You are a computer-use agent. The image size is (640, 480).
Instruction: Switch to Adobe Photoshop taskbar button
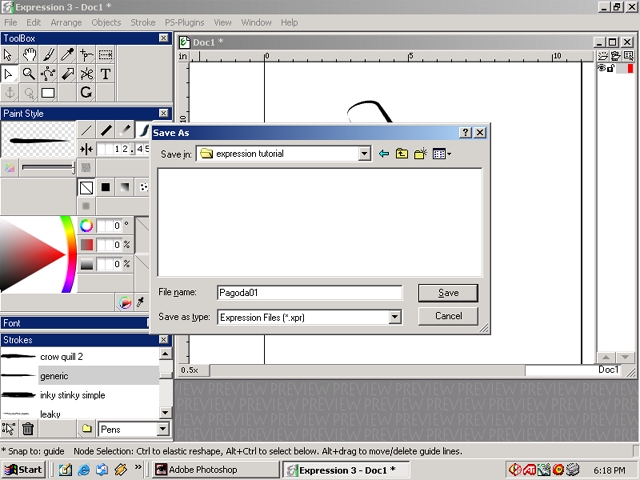(216, 470)
